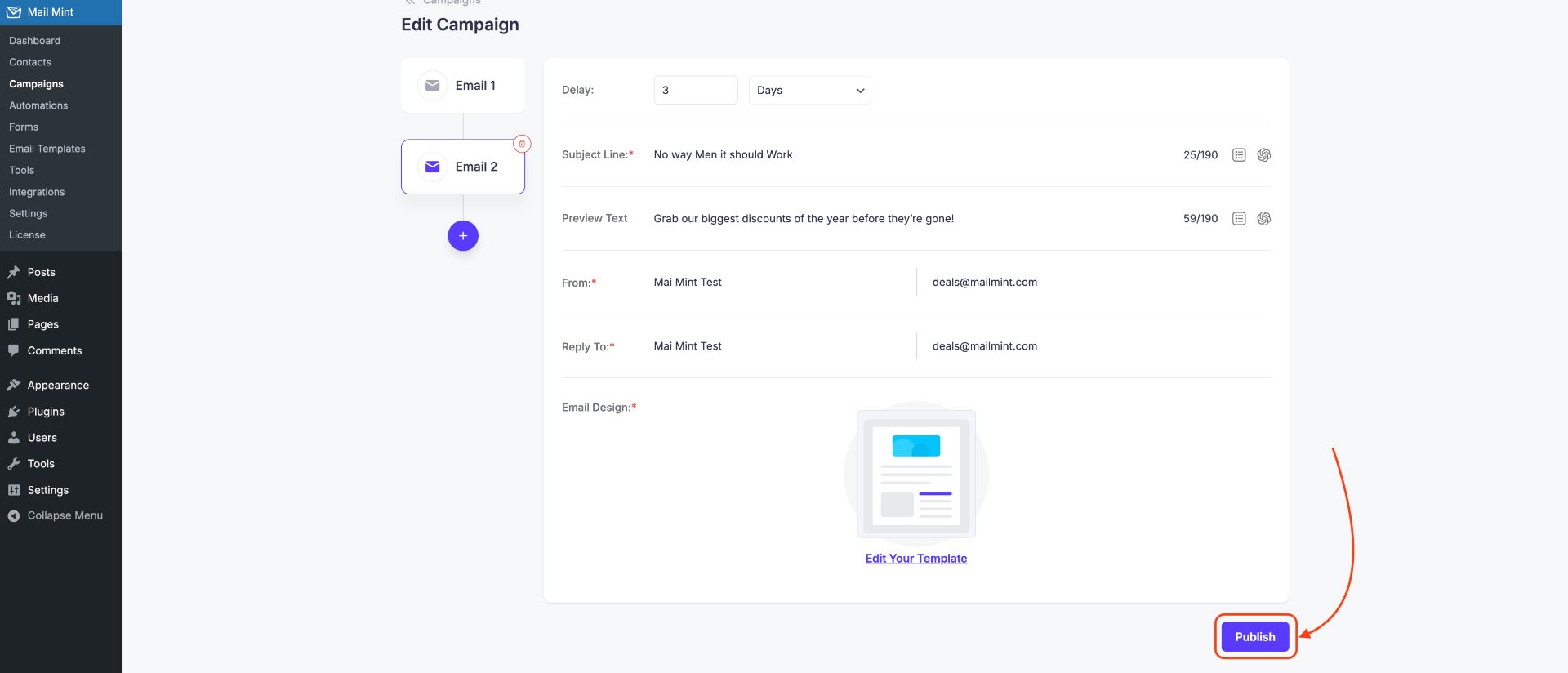Screen dimensions: 1568x673
Task: Click the WordPress Settings sliders icon
Action: point(14,490)
